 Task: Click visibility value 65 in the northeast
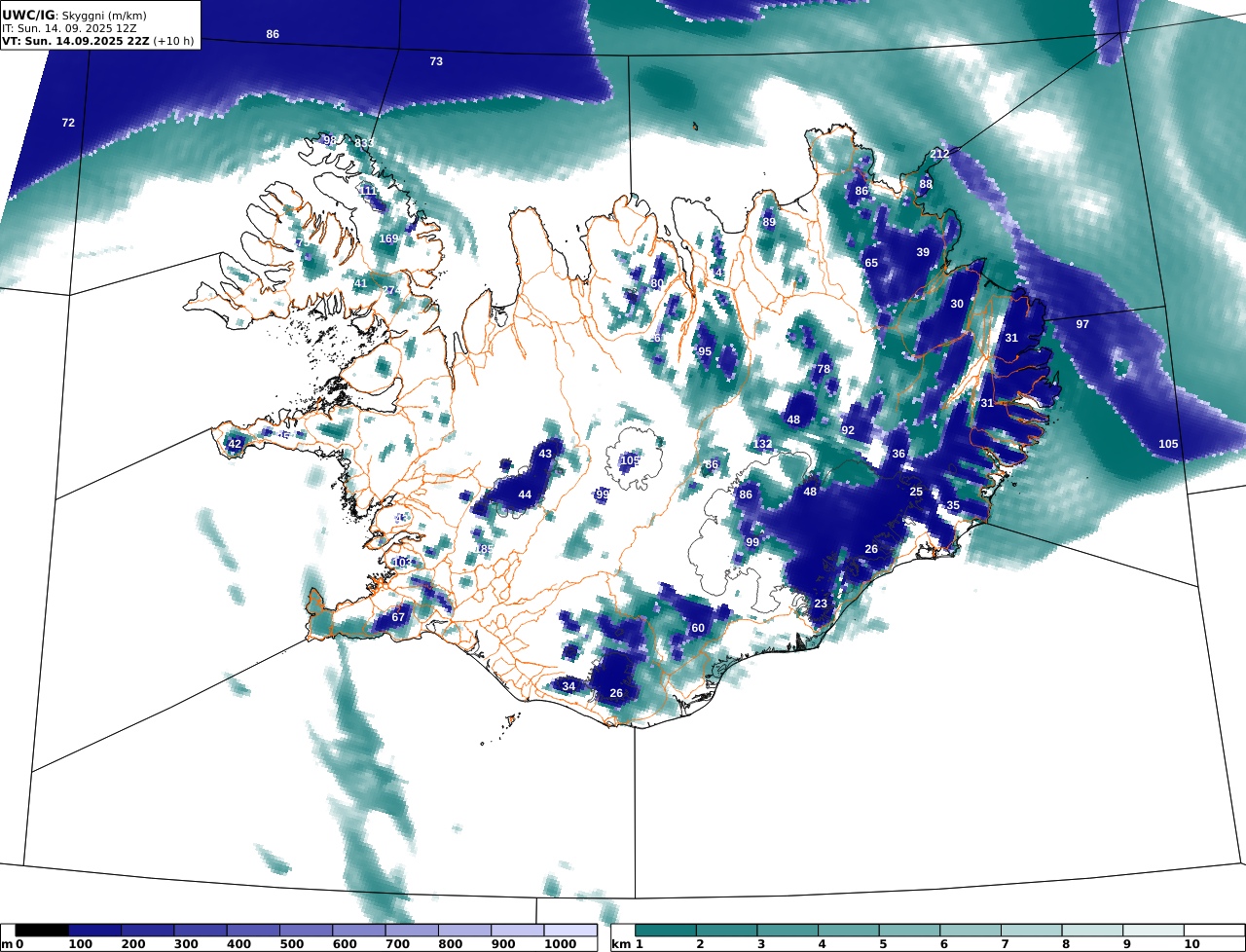tap(871, 263)
